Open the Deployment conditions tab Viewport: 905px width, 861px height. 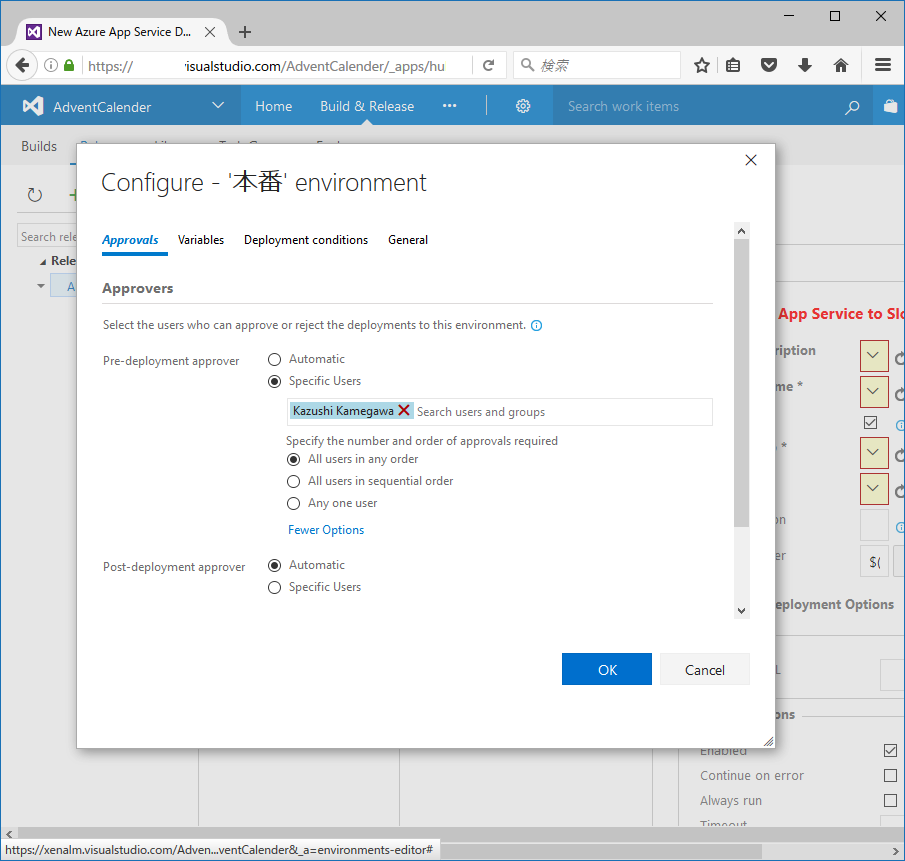[x=305, y=240]
